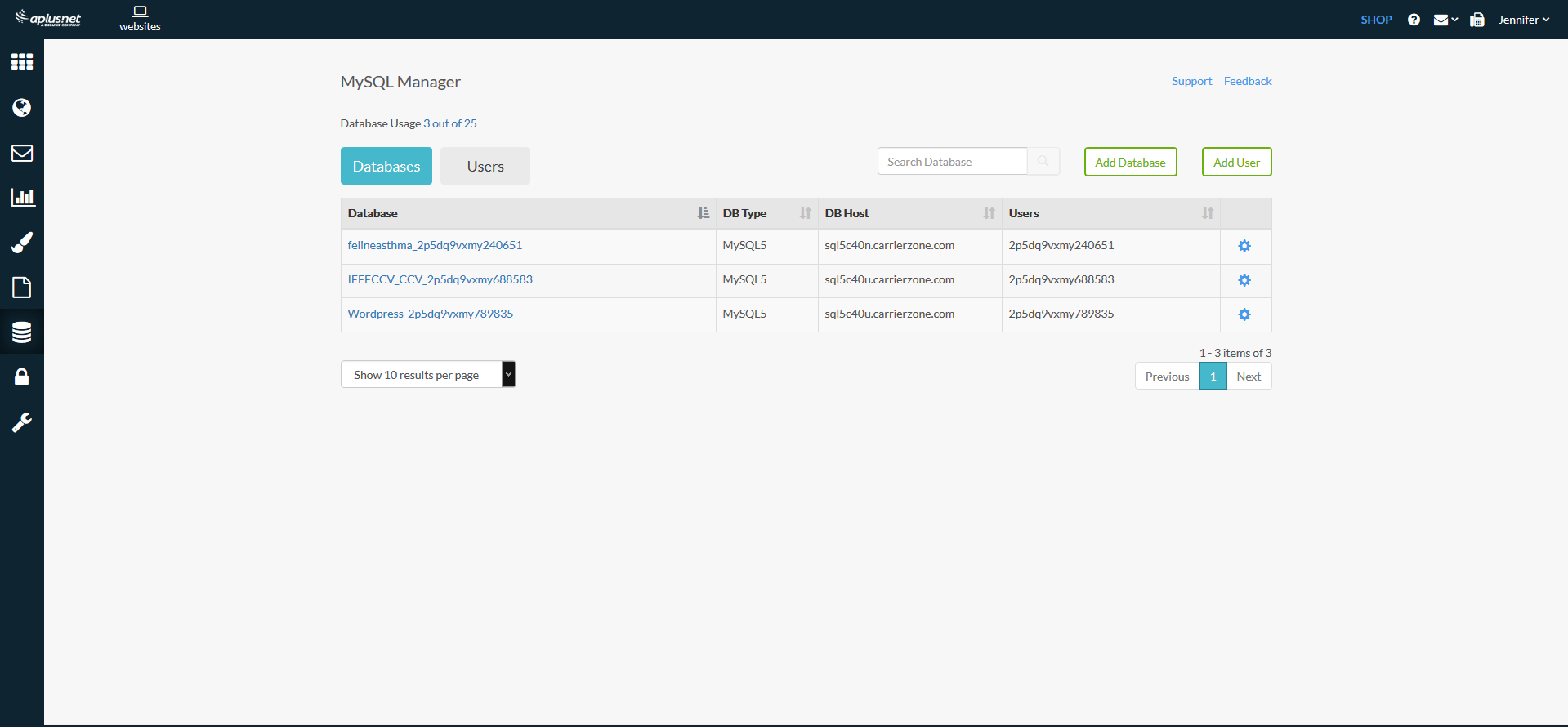Open settings gear for Wordpress database row

coord(1244,314)
